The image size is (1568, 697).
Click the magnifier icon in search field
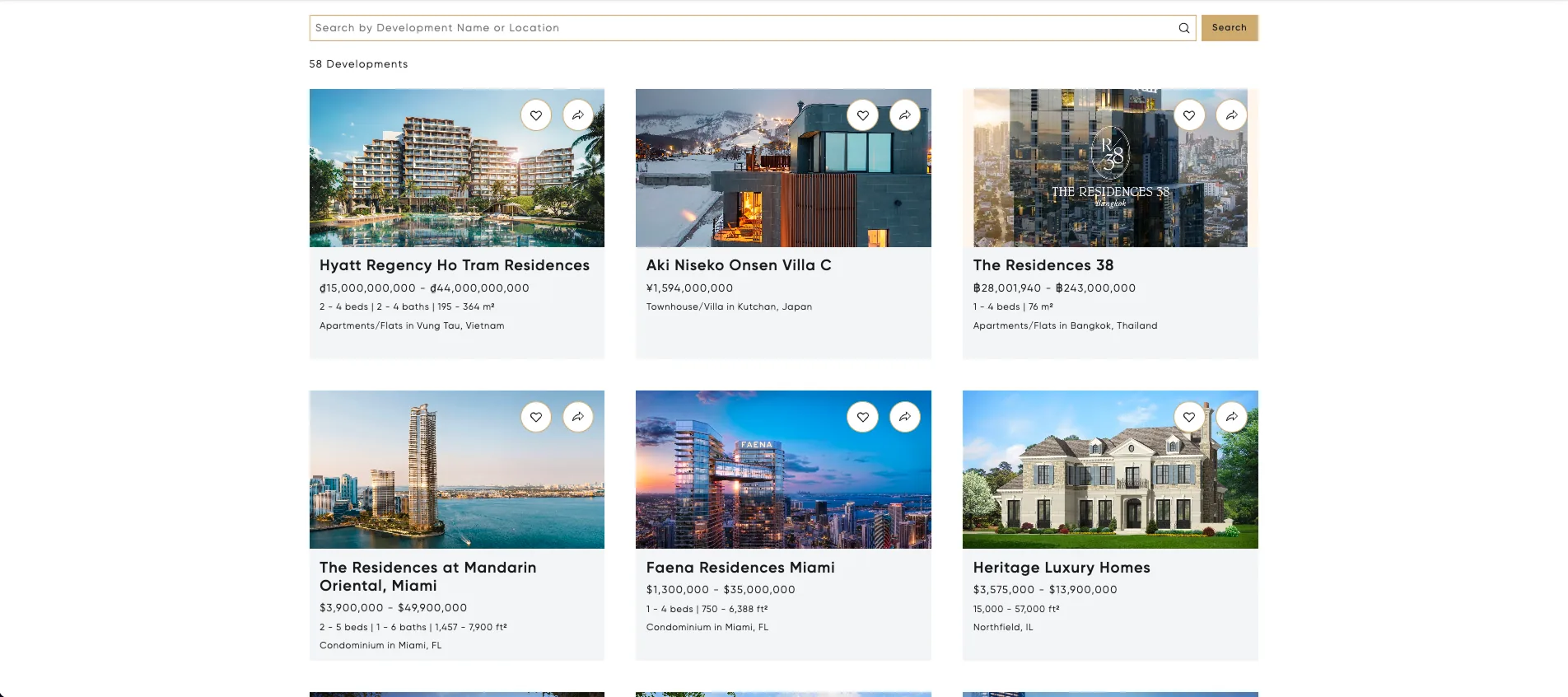click(1183, 28)
